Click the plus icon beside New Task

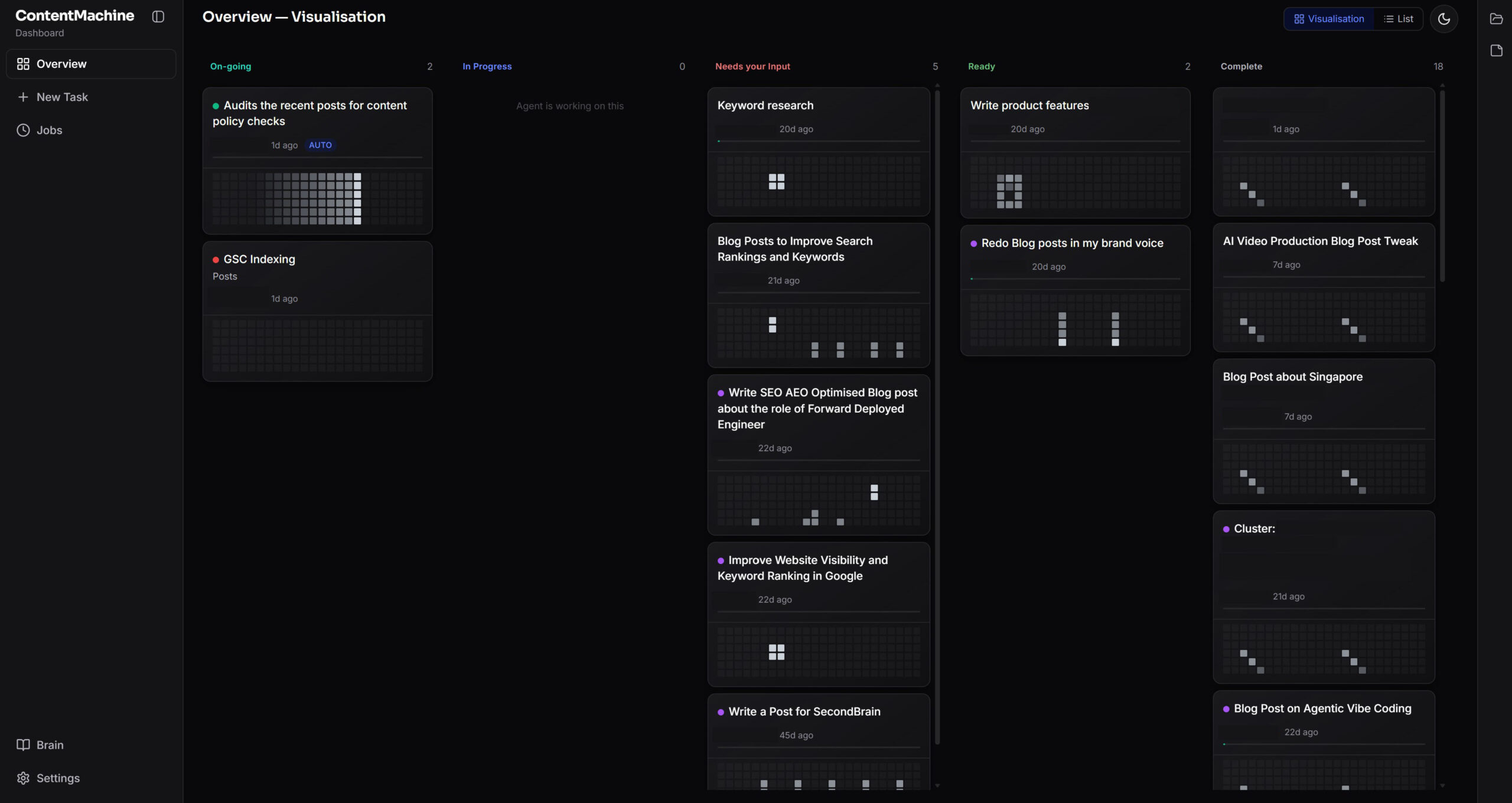tap(23, 97)
